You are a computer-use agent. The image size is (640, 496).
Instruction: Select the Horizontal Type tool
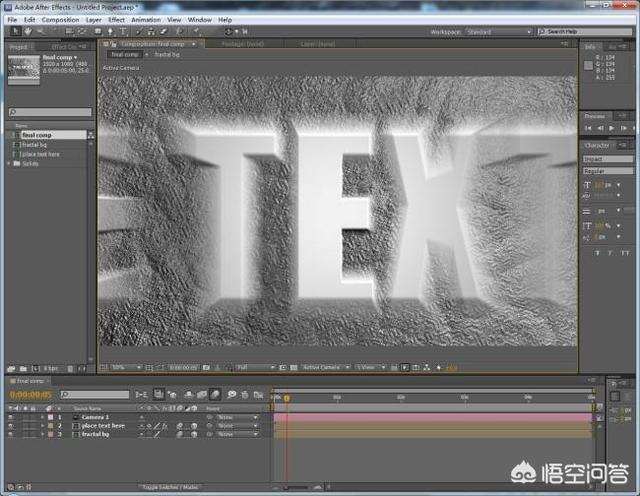pyautogui.click(x=122, y=31)
